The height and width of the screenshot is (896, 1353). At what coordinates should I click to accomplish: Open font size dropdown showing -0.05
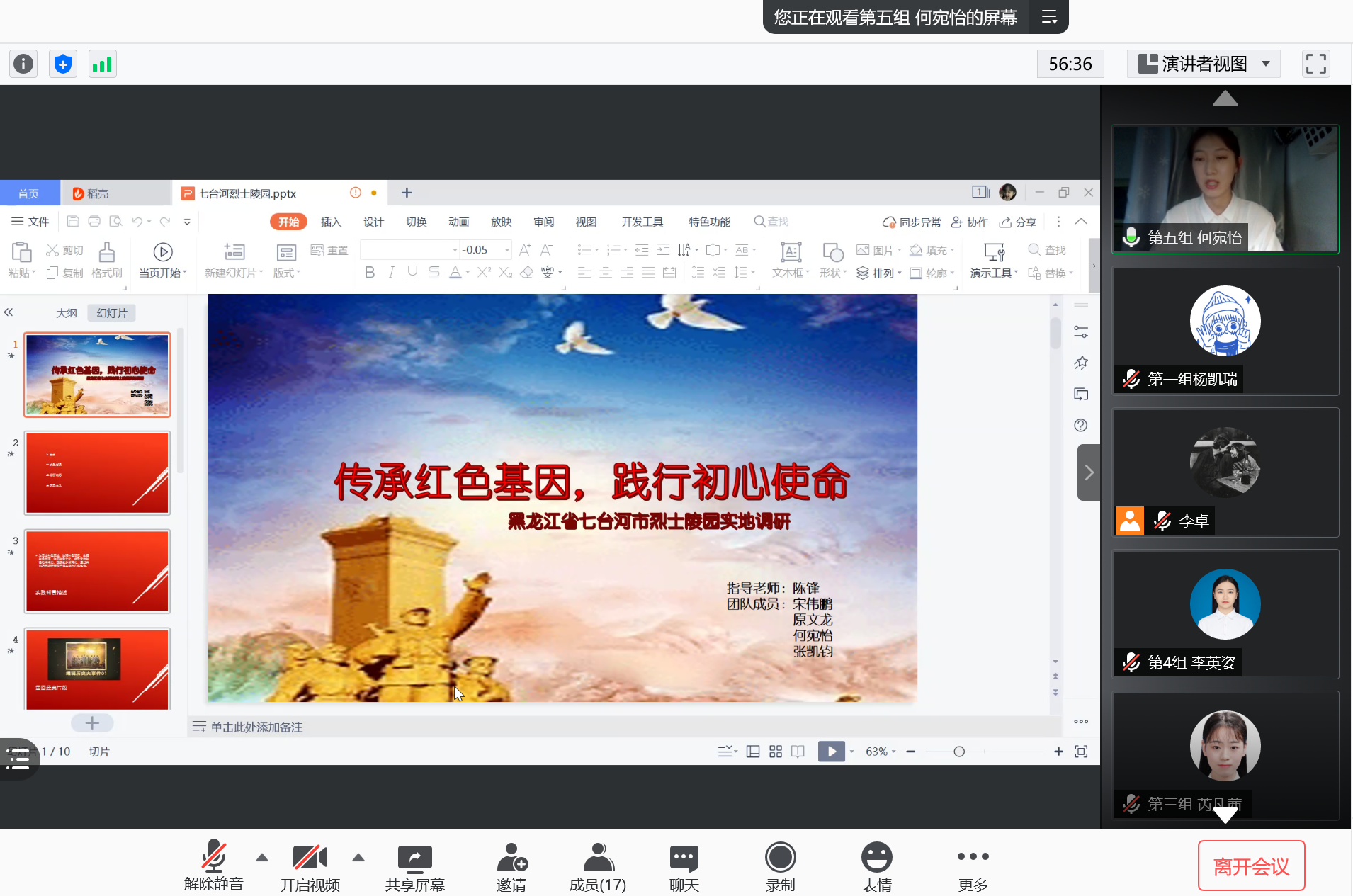(486, 250)
